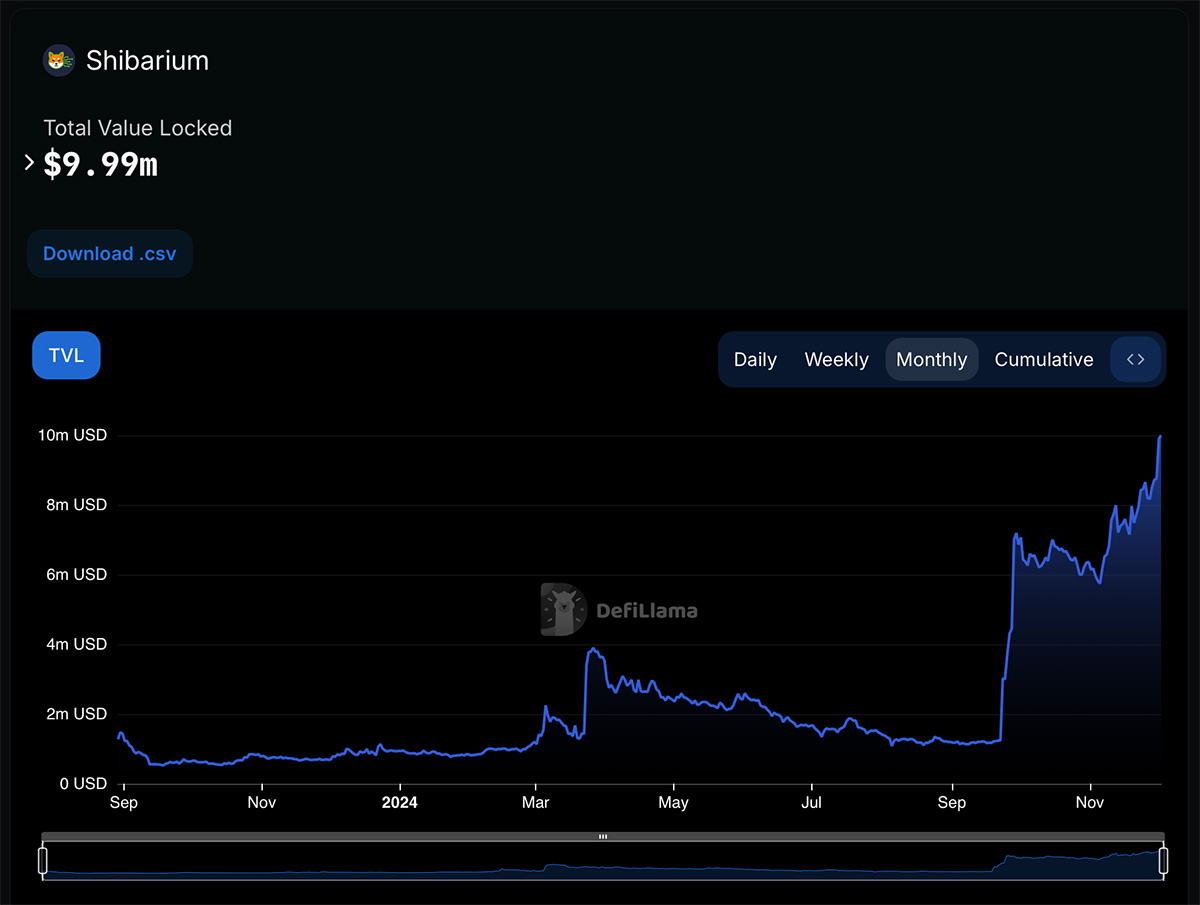The height and width of the screenshot is (905, 1200).
Task: Click the 6m USD y-axis label
Action: [x=74, y=575]
